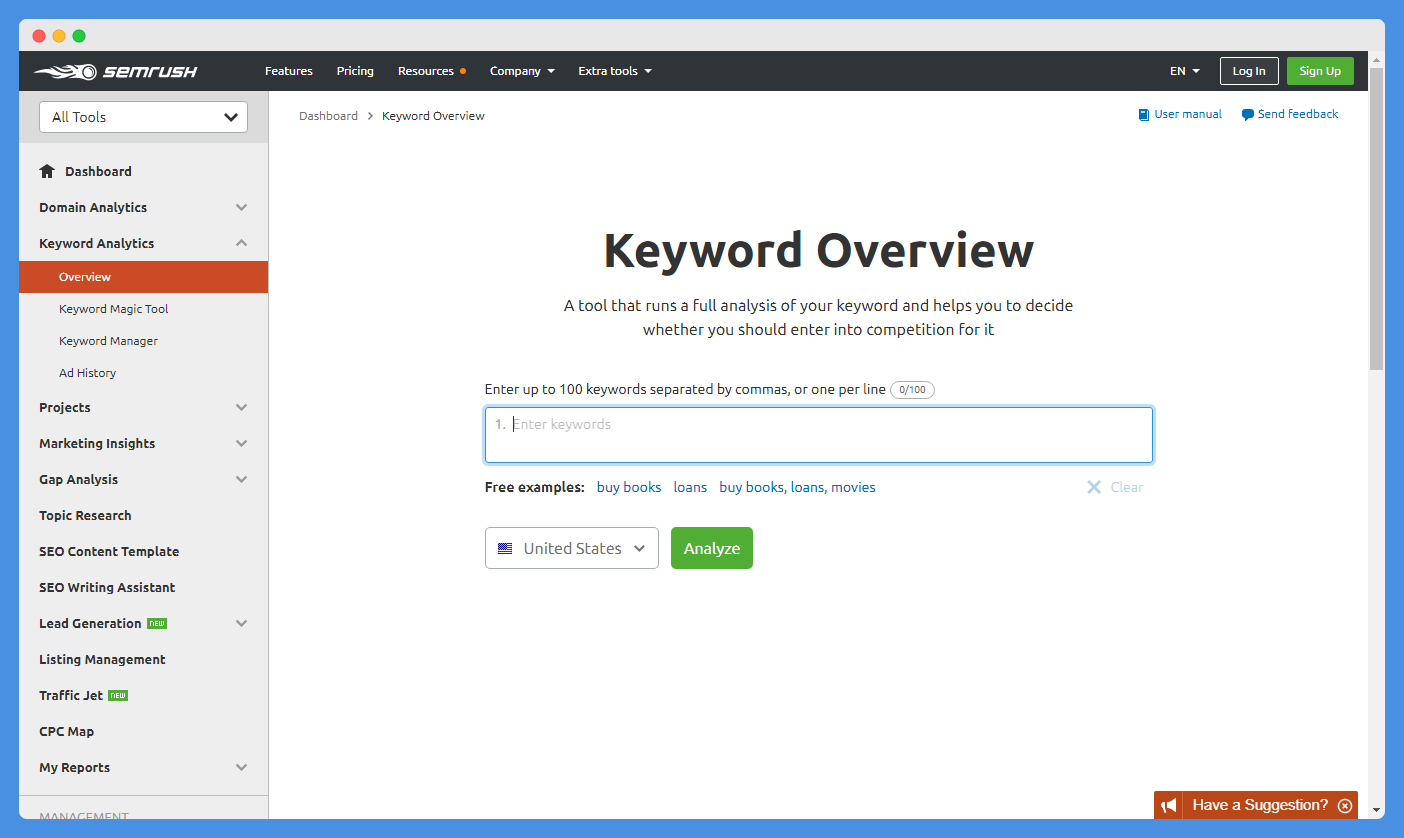The width and height of the screenshot is (1404, 838).
Task: Open Listing Management
Action: click(x=102, y=659)
